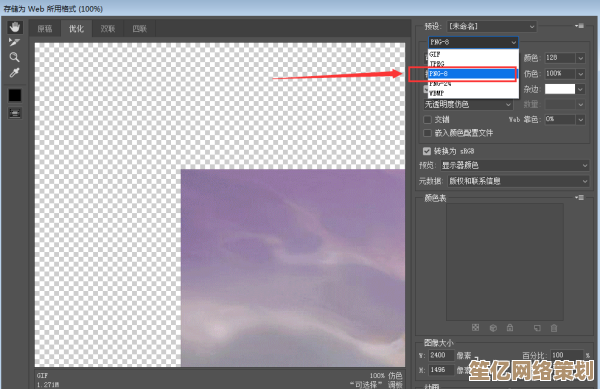Image resolution: width=600 pixels, height=389 pixels.
Task: Open the 预设 preset dropdown
Action: point(491,26)
